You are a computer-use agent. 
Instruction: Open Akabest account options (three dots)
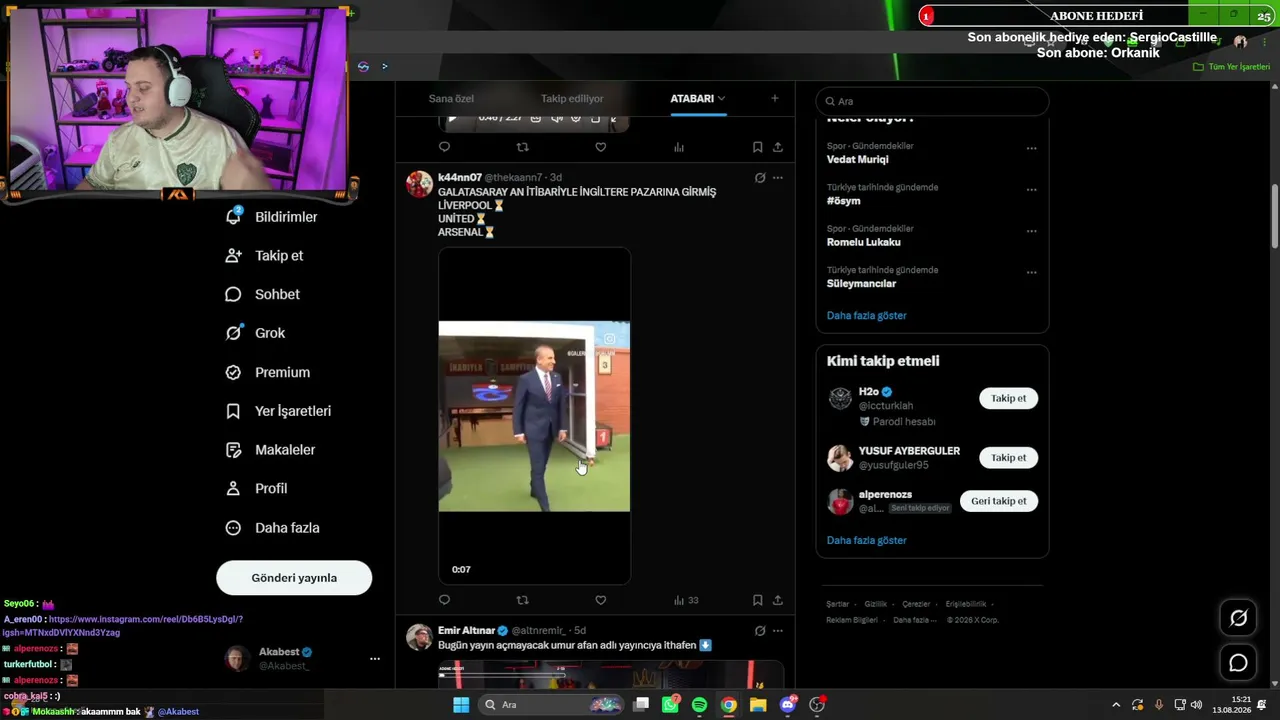click(375, 659)
